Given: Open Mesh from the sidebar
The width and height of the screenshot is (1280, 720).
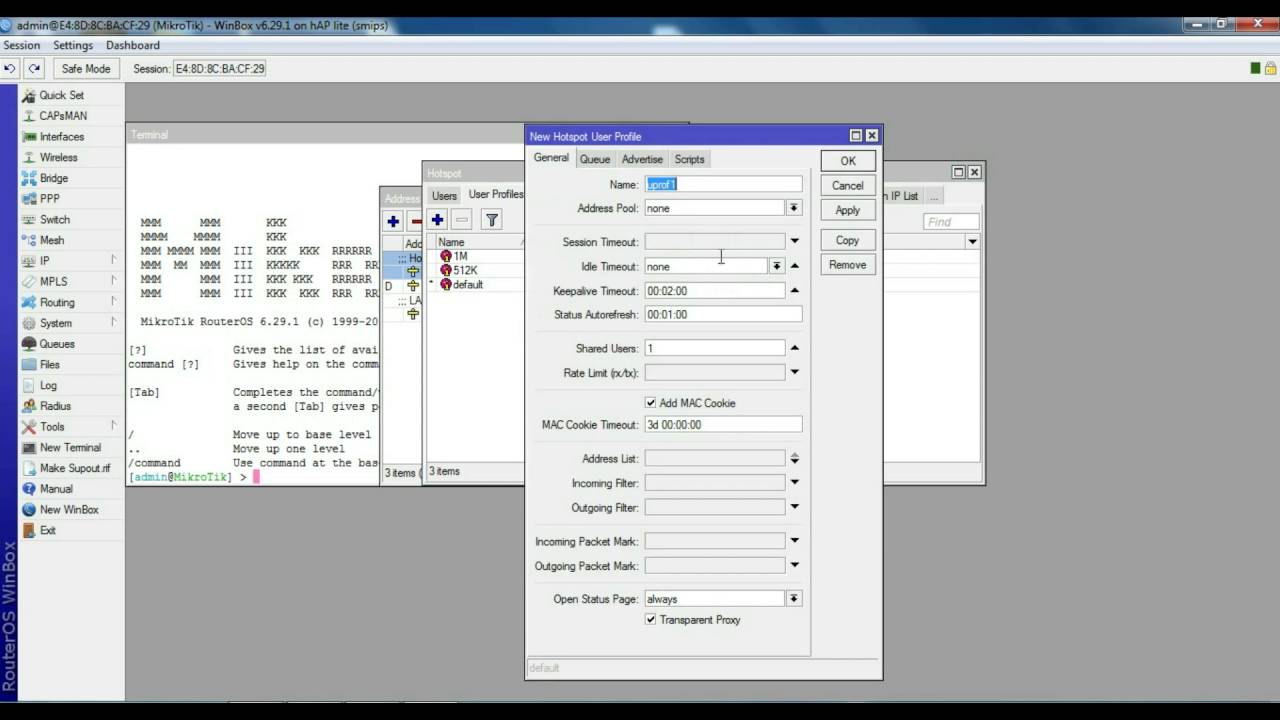Looking at the screenshot, I should tap(52, 240).
